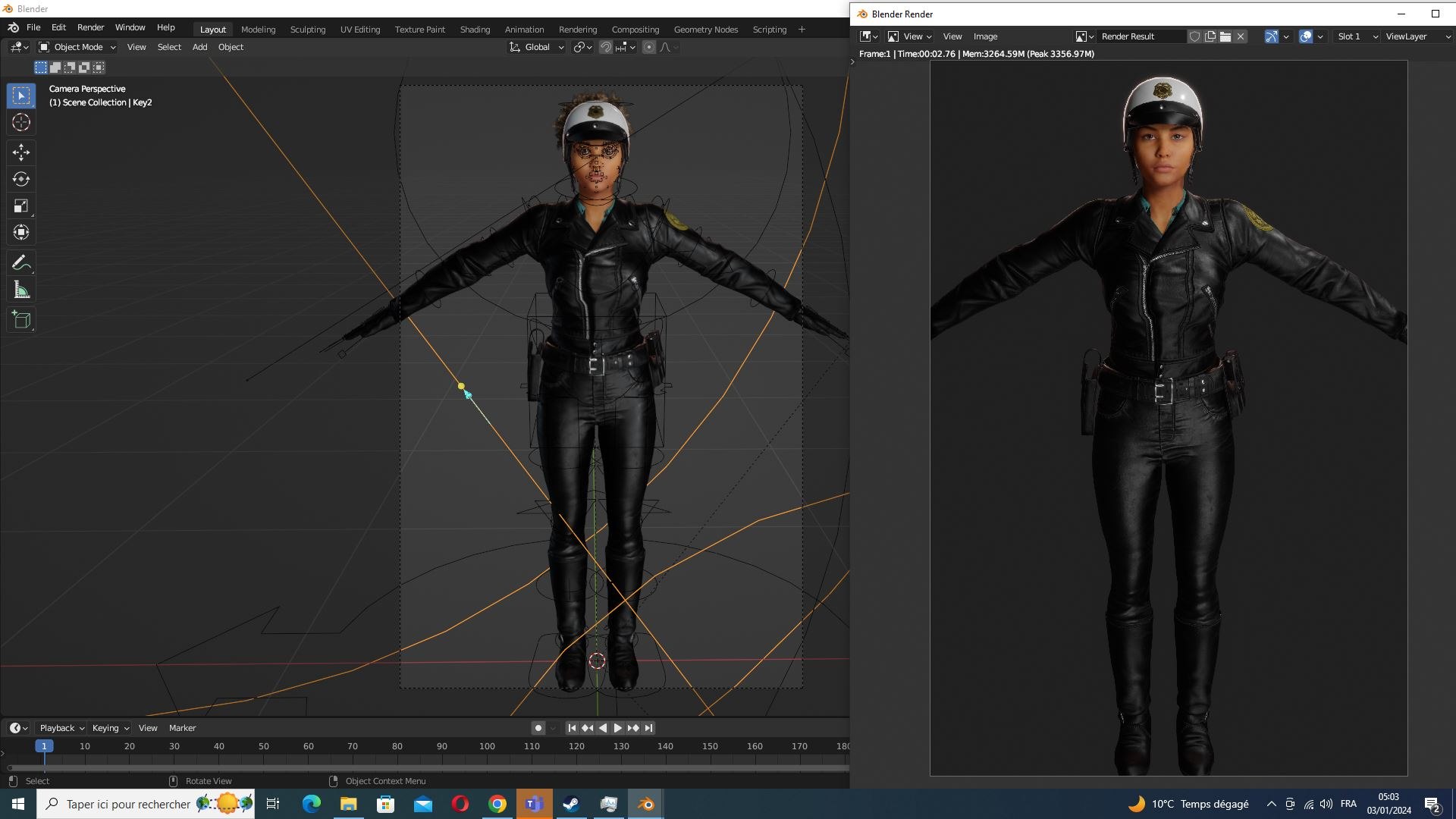Select the Select Box tool

click(21, 96)
